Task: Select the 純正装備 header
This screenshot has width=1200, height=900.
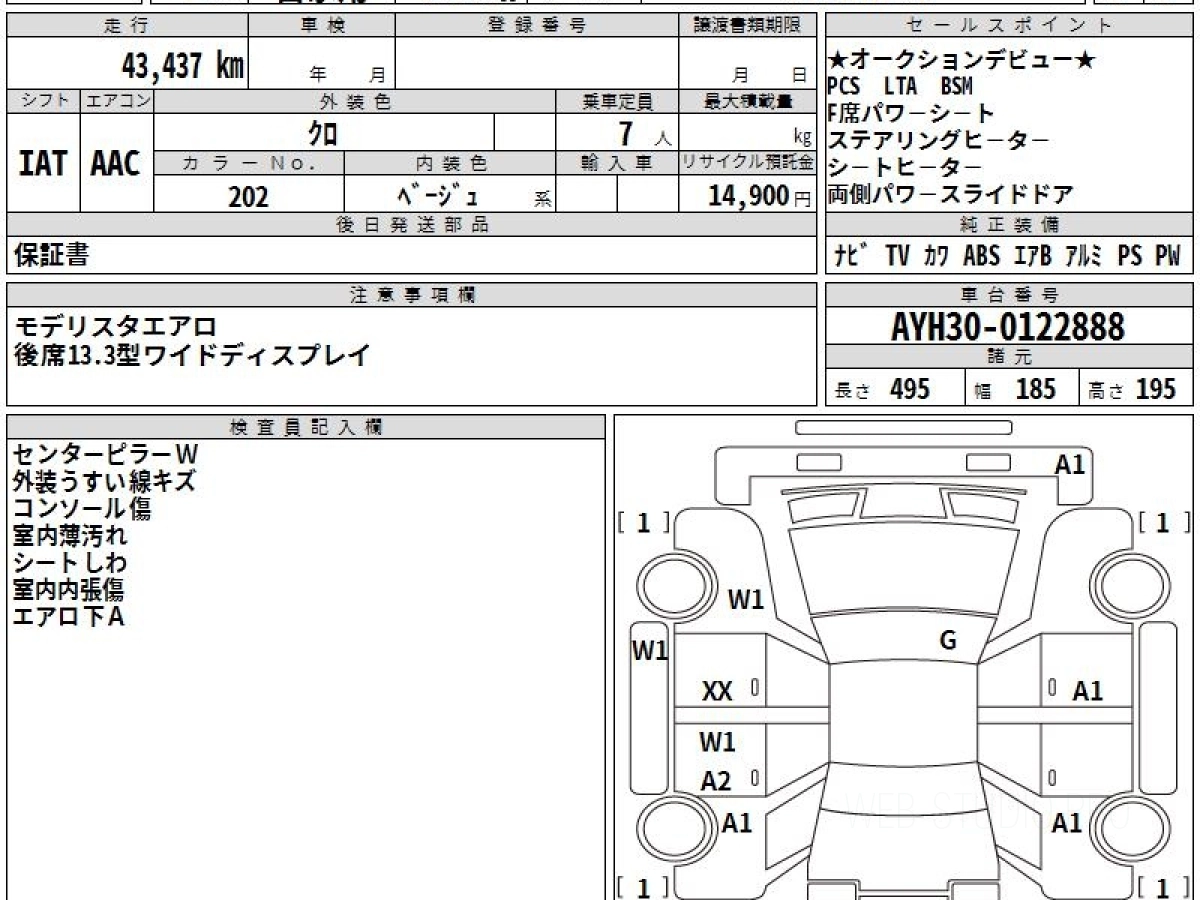Action: click(1010, 225)
